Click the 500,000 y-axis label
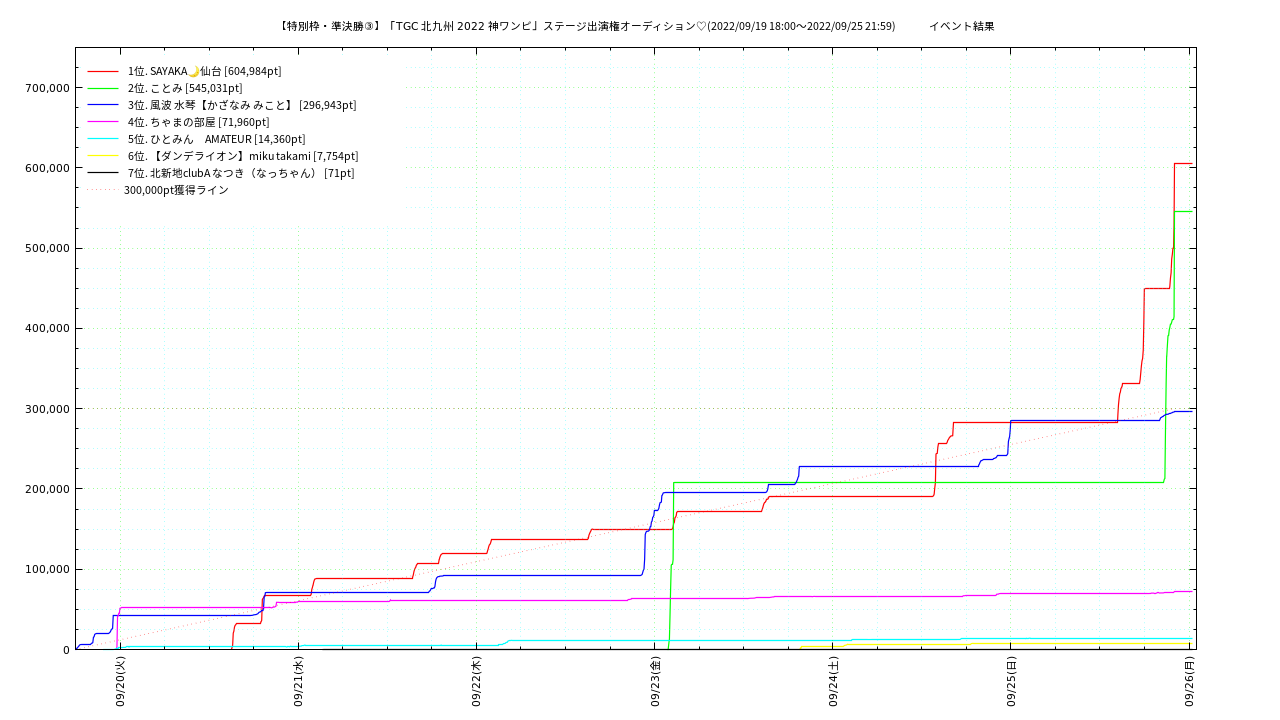Image resolution: width=1280 pixels, height=720 pixels. pyautogui.click(x=47, y=248)
